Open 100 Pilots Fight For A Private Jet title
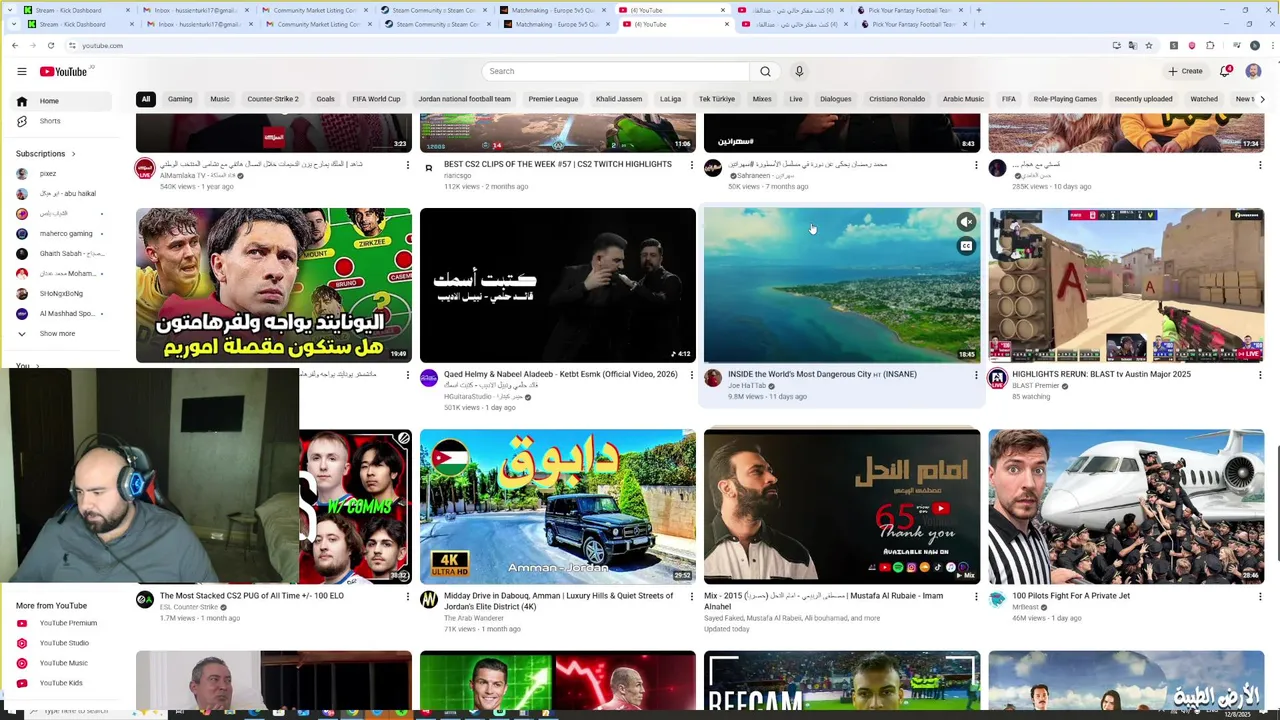The height and width of the screenshot is (720, 1280). pyautogui.click(x=1071, y=596)
